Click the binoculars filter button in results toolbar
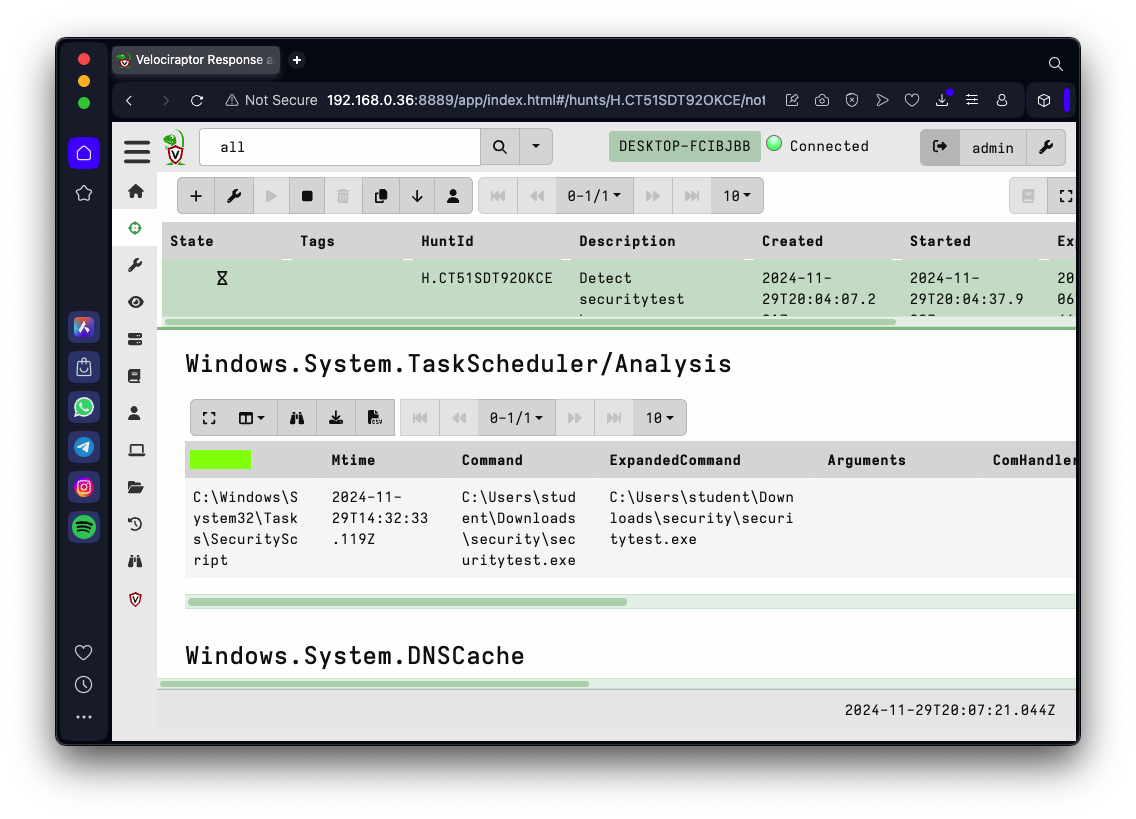 coord(297,418)
